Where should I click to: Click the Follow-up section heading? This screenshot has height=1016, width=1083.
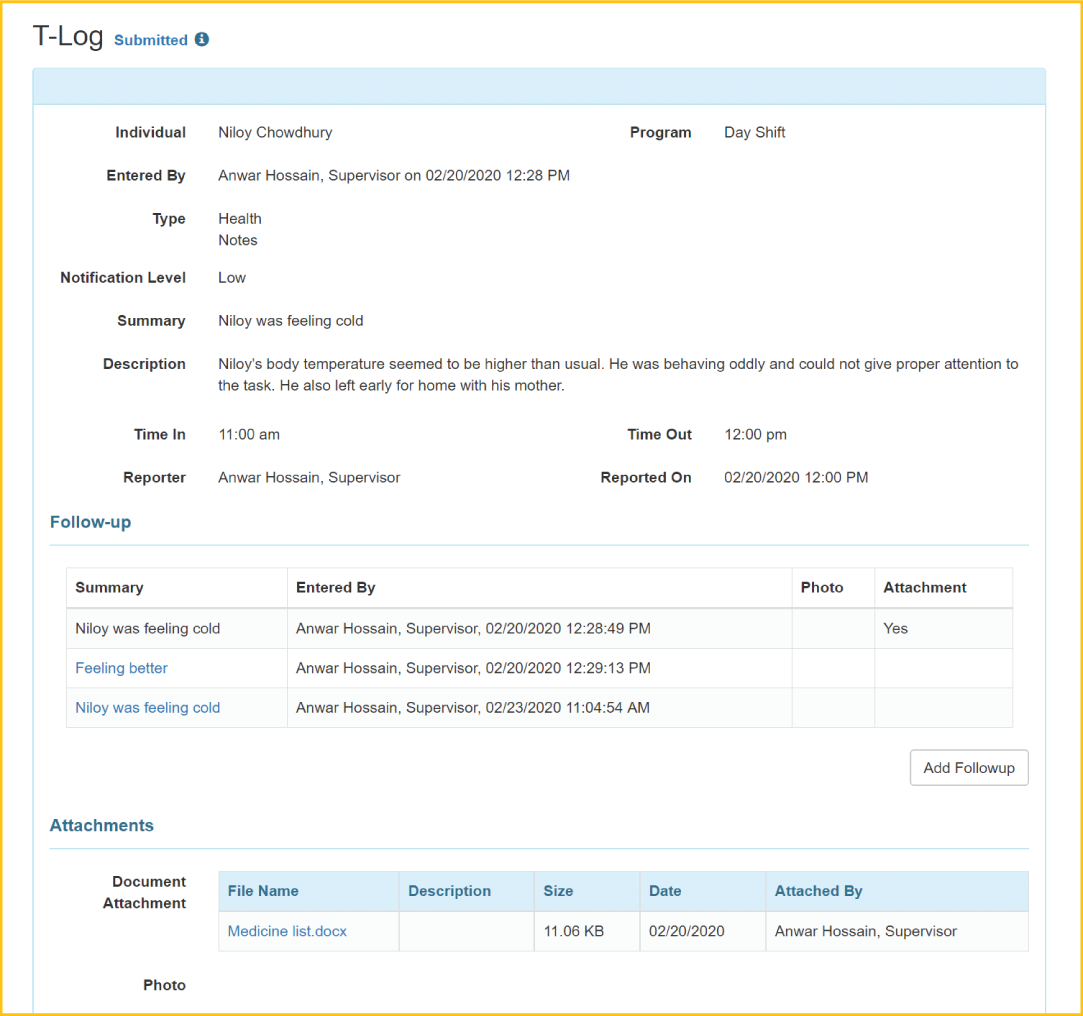click(90, 522)
